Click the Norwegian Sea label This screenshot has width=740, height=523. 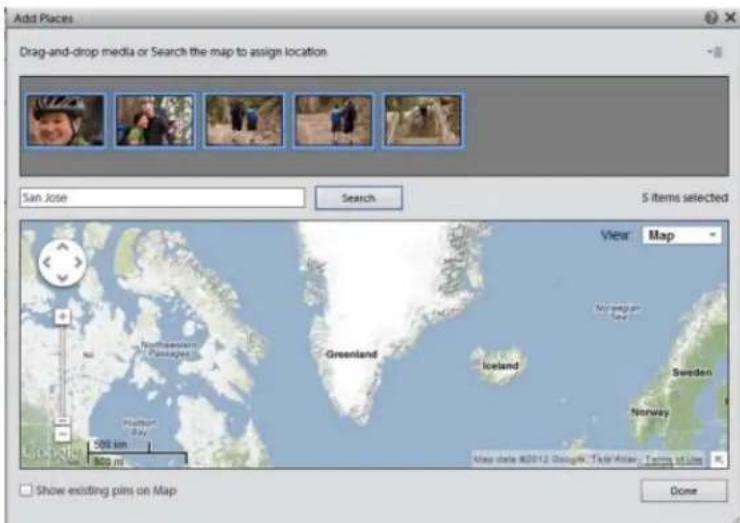618,312
